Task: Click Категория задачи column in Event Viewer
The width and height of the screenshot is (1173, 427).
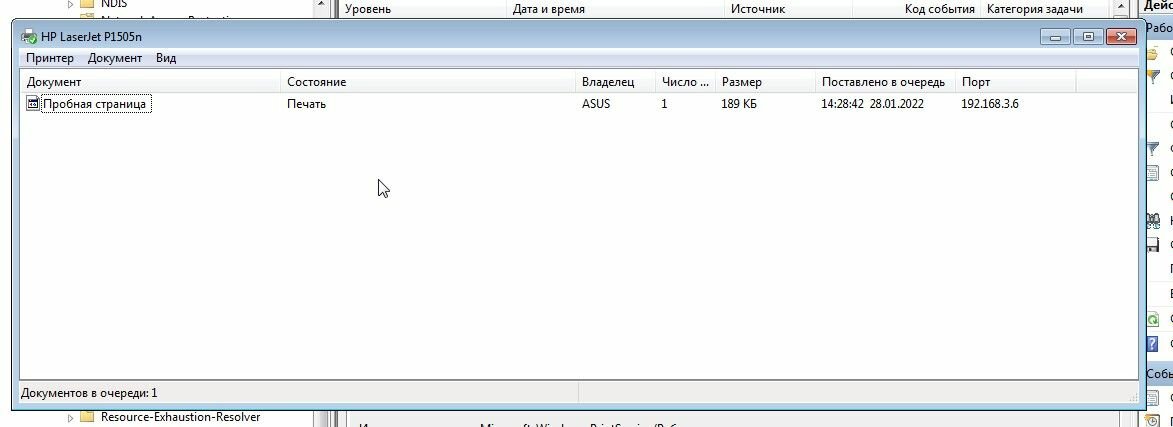Action: coord(1035,9)
